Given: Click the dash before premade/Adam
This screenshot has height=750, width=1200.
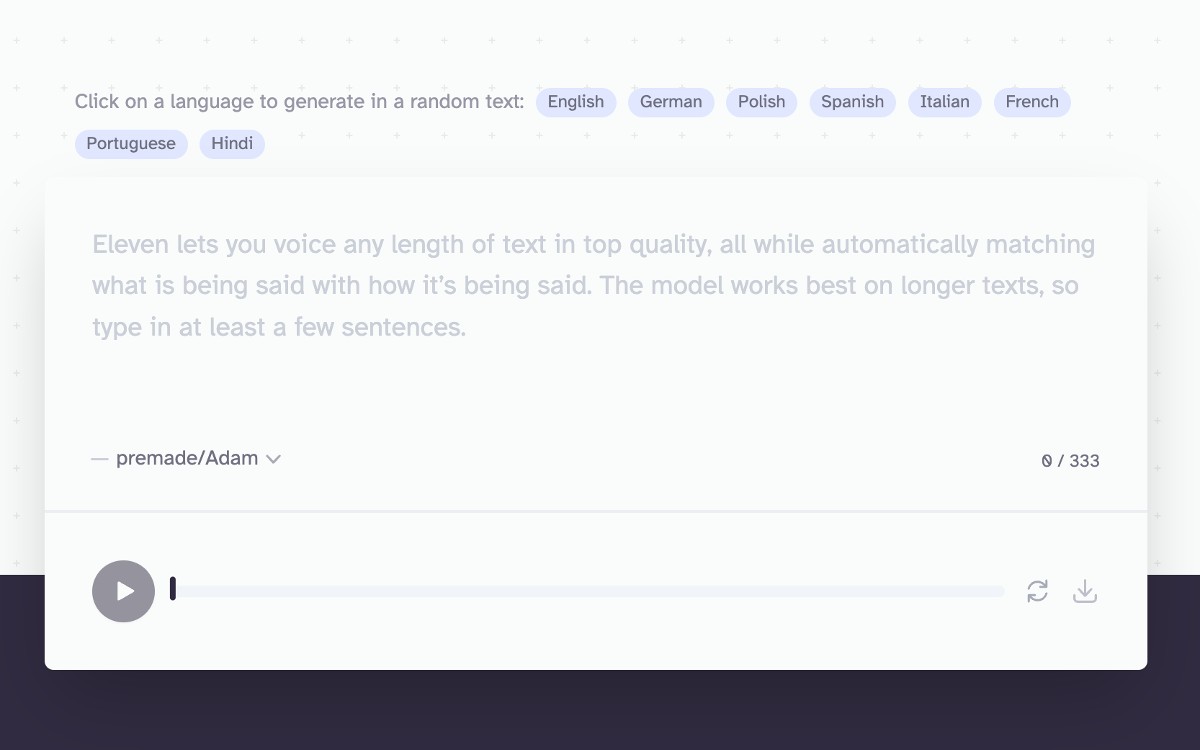Looking at the screenshot, I should (x=99, y=459).
